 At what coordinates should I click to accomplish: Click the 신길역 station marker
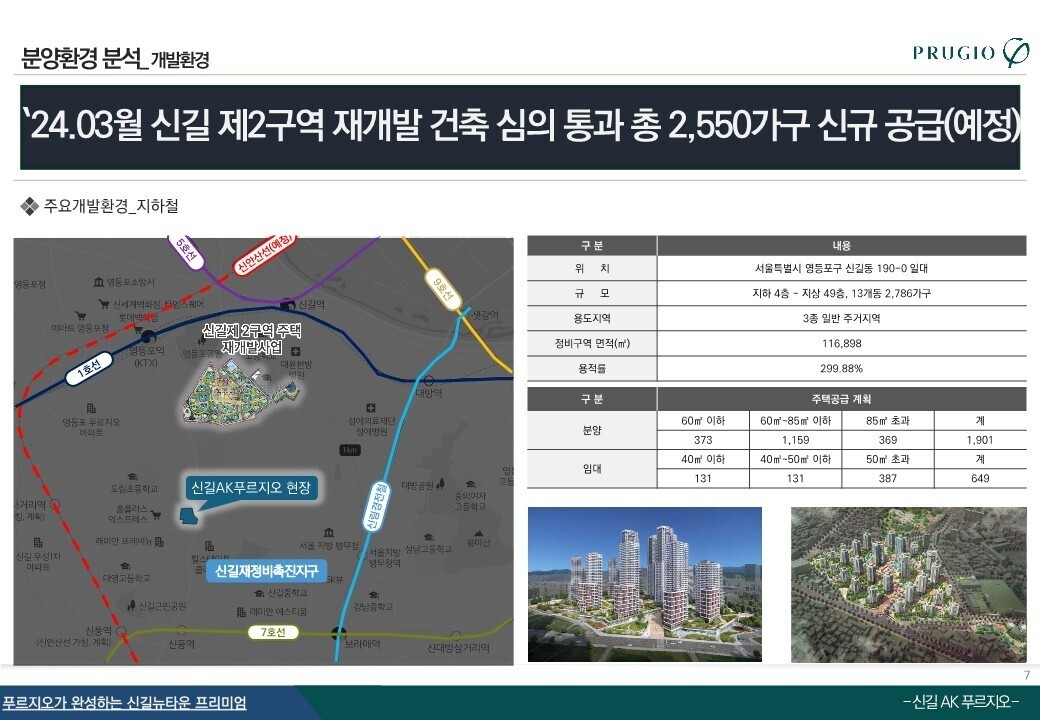[x=287, y=305]
